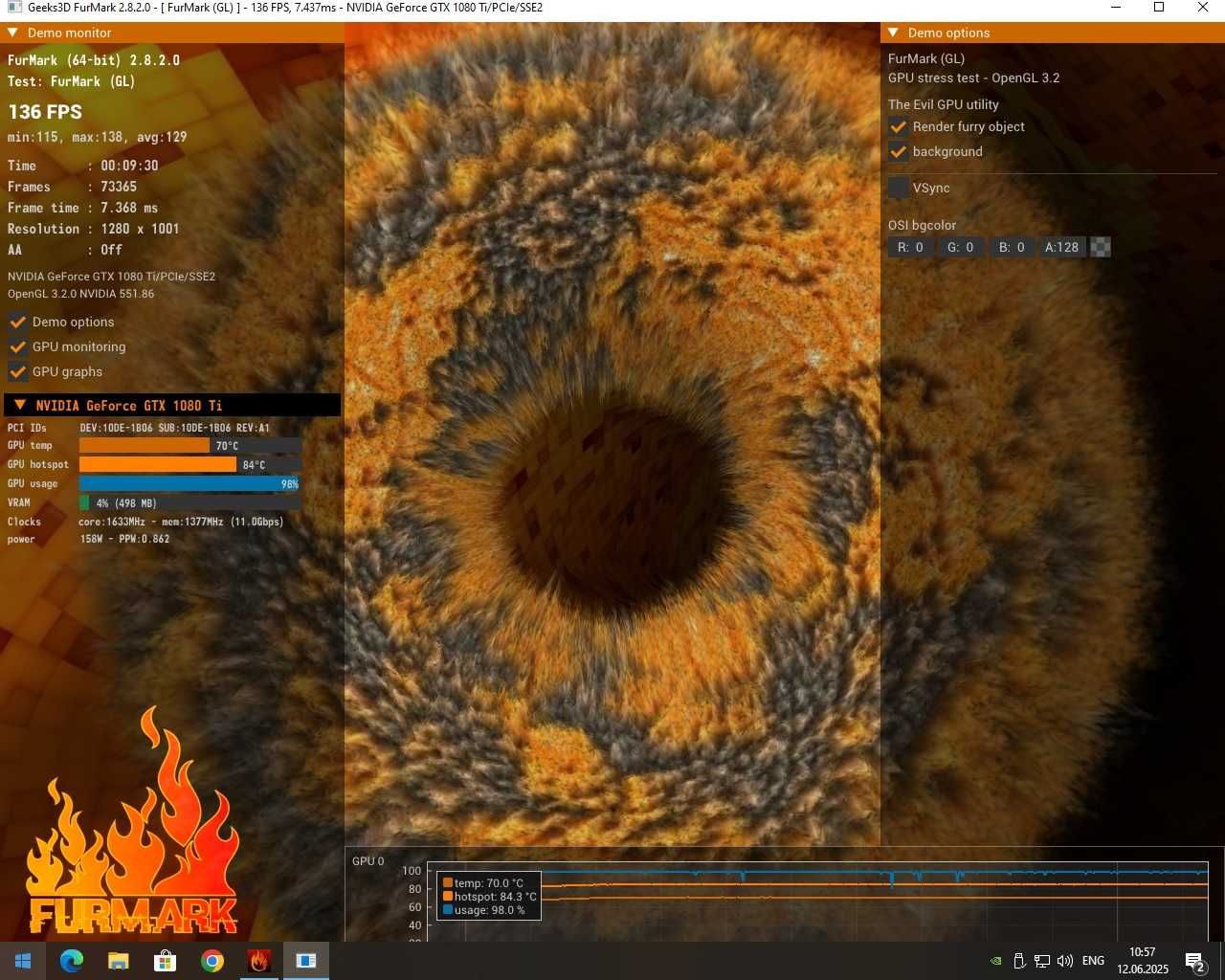This screenshot has height=980, width=1225.
Task: Collapse the NVIDIA GeForce GTX 1080 Ti section
Action: [20, 405]
